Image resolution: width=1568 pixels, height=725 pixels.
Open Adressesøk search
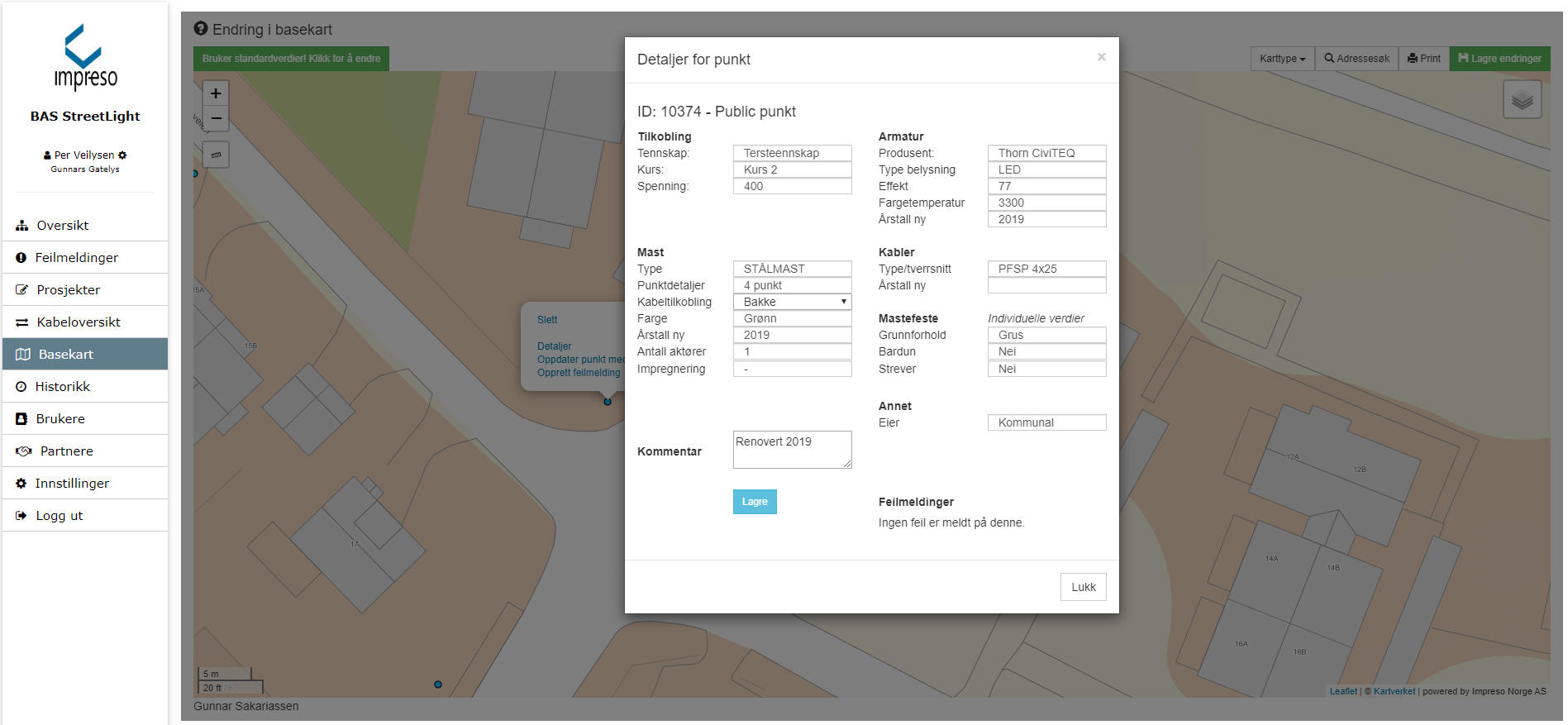1356,59
